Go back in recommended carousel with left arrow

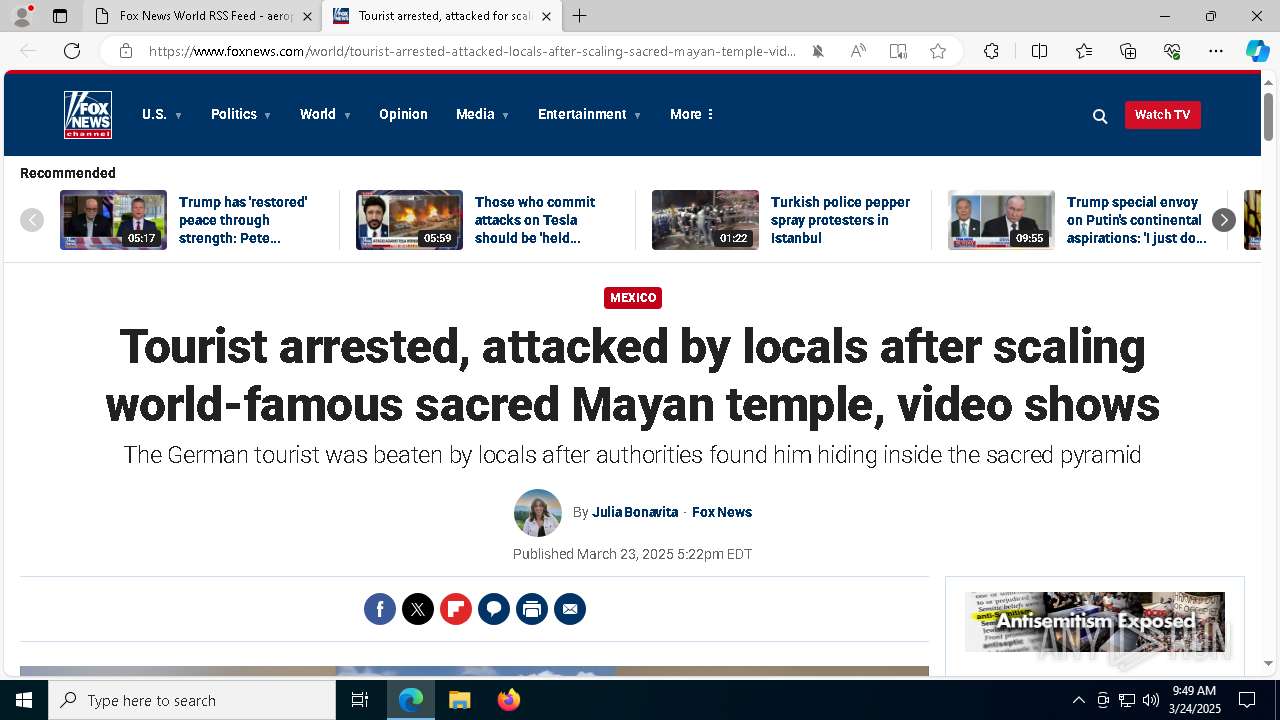pos(32,220)
